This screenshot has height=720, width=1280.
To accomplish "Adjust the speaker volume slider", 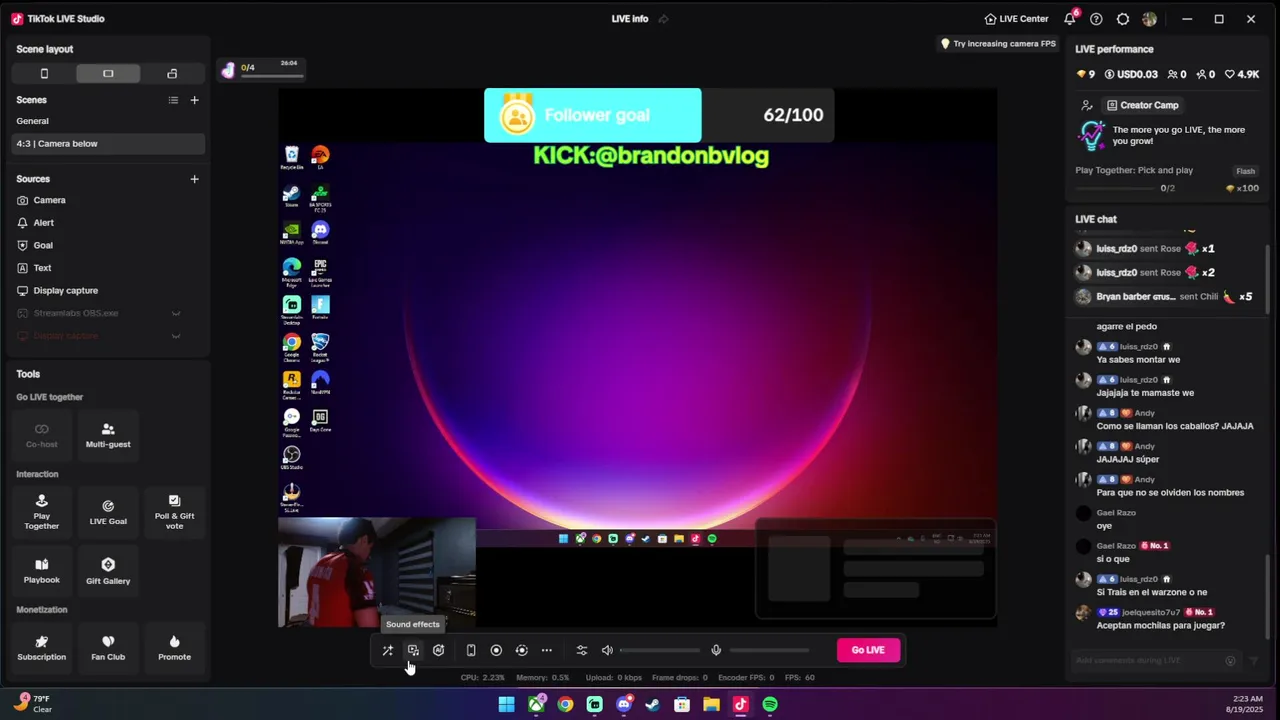I will pyautogui.click(x=660, y=650).
